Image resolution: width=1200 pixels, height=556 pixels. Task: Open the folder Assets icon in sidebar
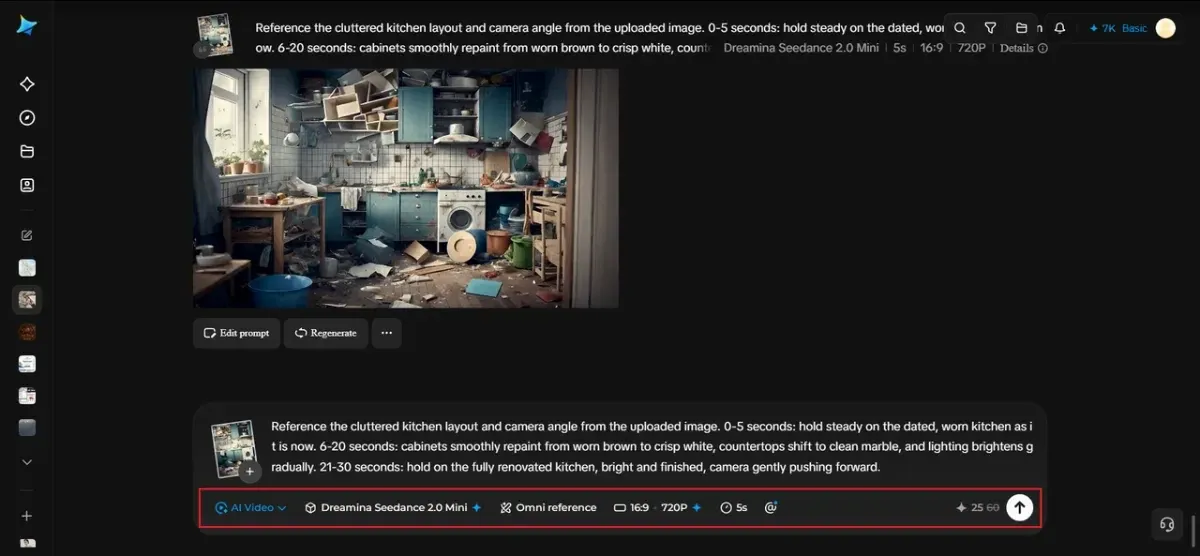(x=27, y=151)
